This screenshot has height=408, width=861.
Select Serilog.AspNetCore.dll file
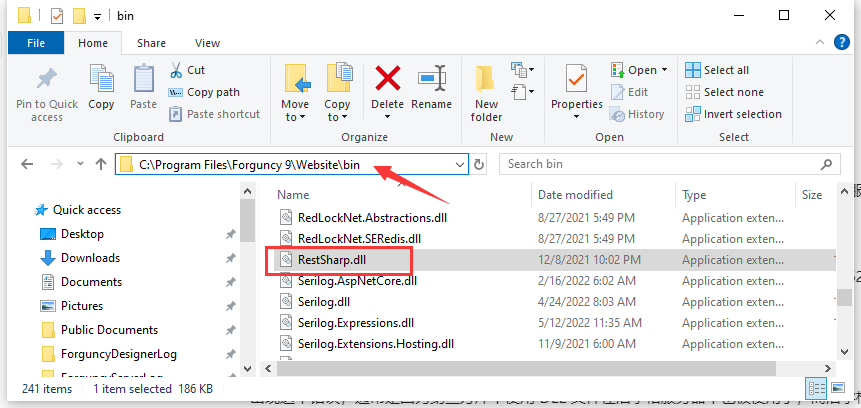coord(357,281)
